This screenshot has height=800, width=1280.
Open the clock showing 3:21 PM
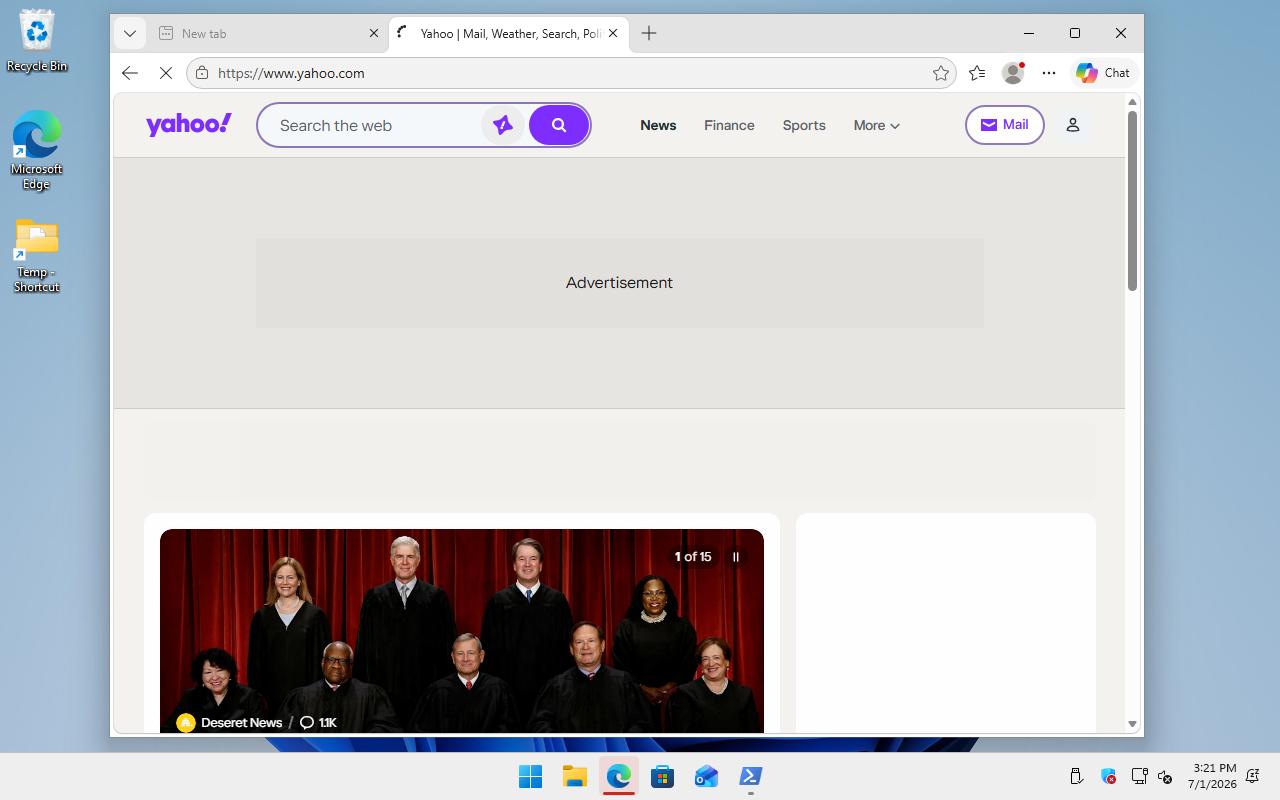[1213, 776]
